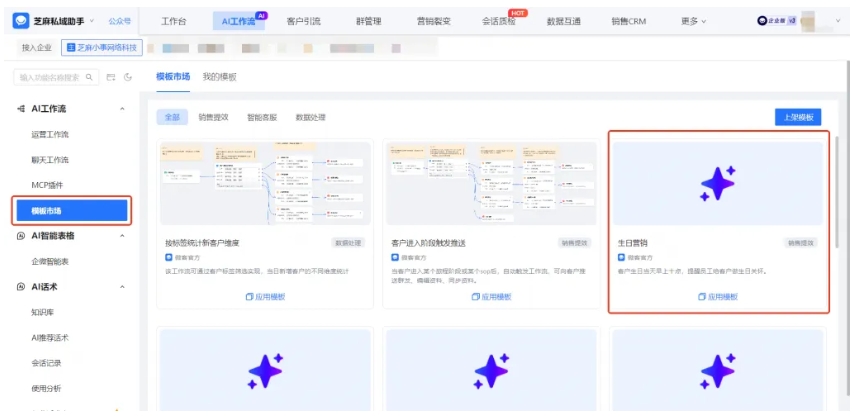Click the AI话术 section icon
The height and width of the screenshot is (417, 859).
[21, 287]
